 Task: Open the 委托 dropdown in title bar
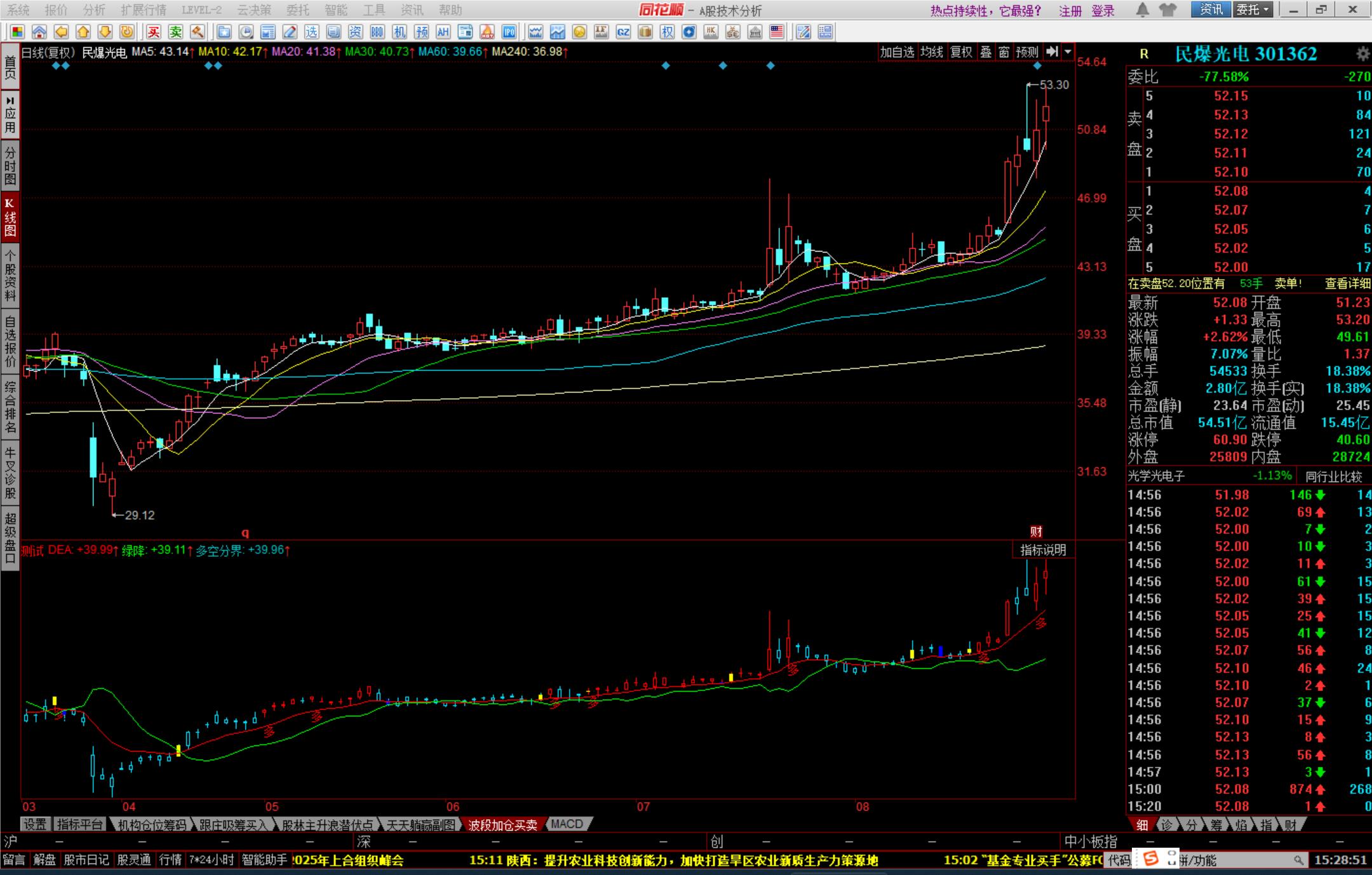(x=1253, y=10)
